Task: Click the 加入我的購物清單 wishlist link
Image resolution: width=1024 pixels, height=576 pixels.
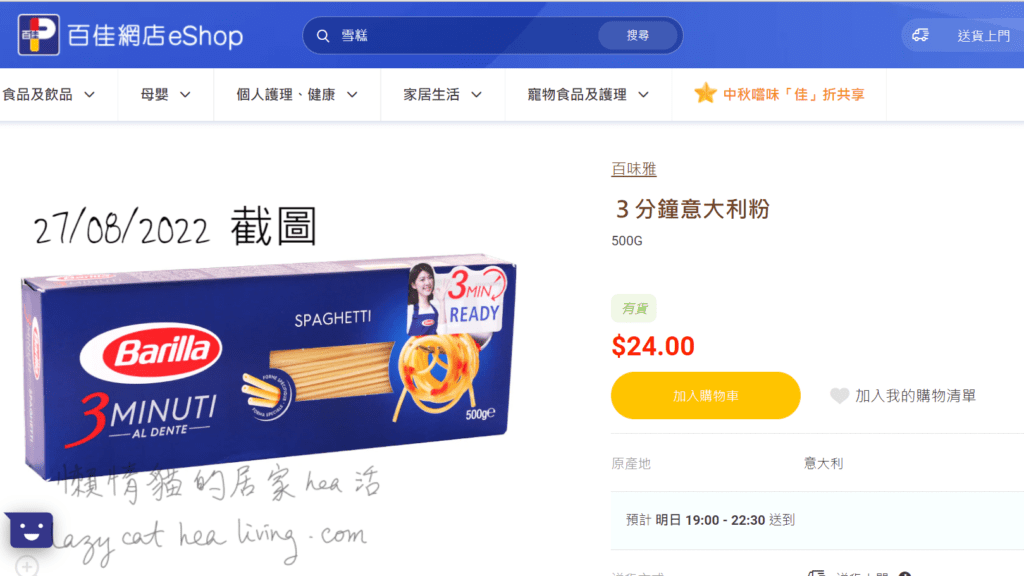Action: tap(915, 396)
